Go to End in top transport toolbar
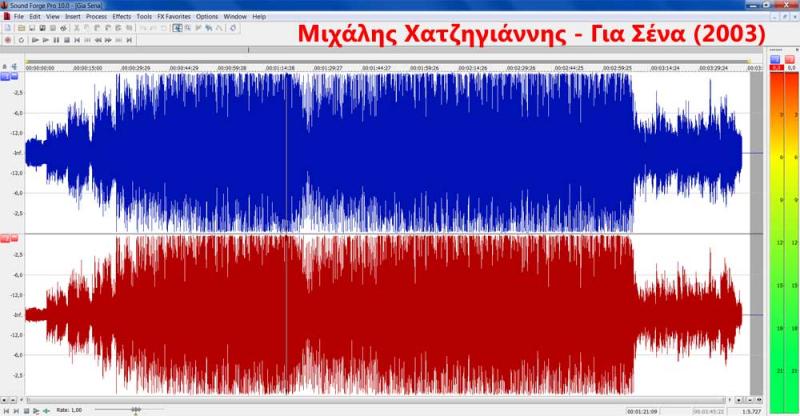800x416 pixels. tap(129, 40)
